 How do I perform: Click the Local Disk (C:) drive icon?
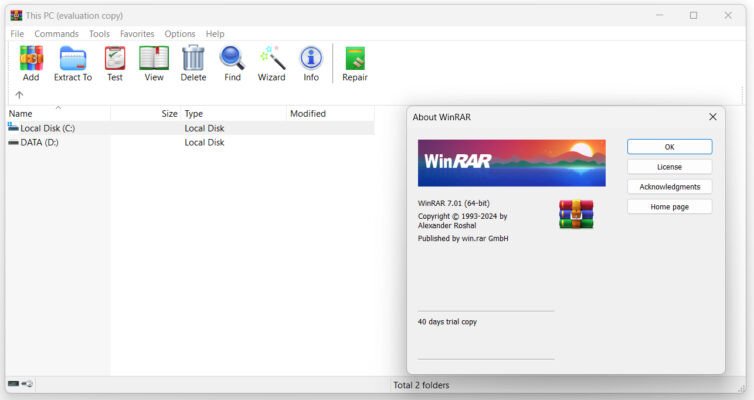click(13, 127)
